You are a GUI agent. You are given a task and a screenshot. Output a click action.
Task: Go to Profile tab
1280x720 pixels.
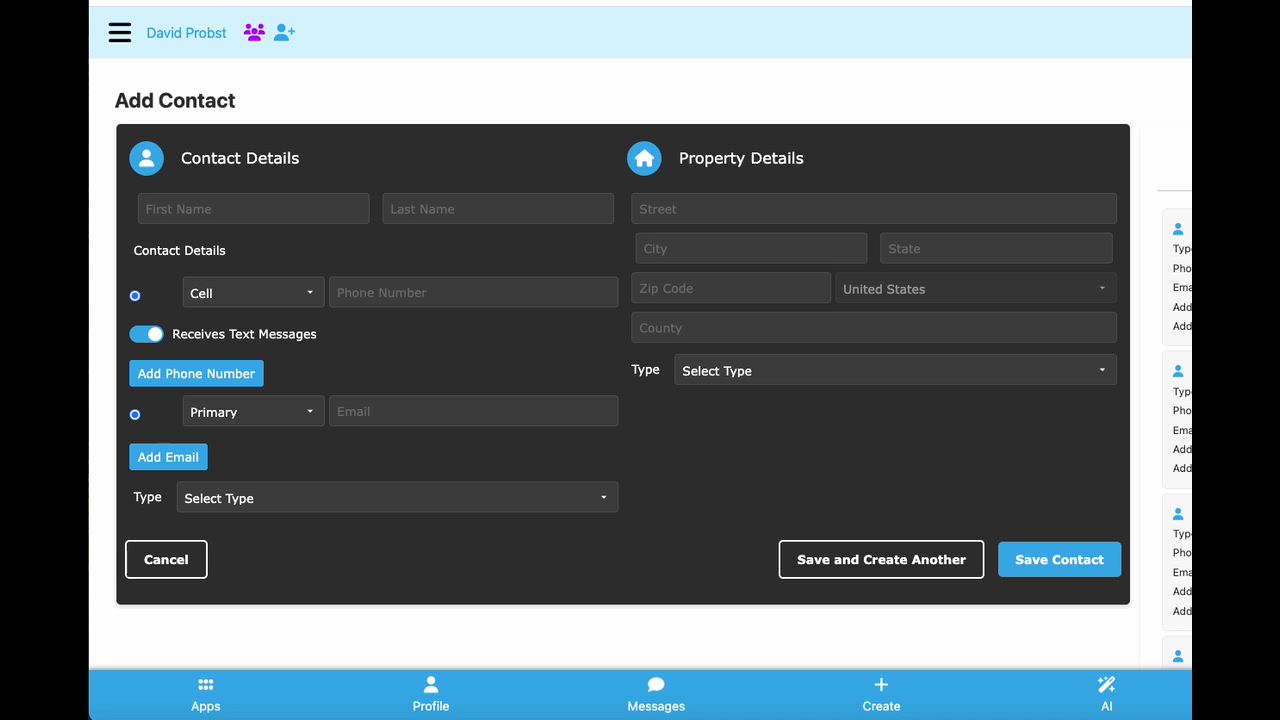(431, 695)
